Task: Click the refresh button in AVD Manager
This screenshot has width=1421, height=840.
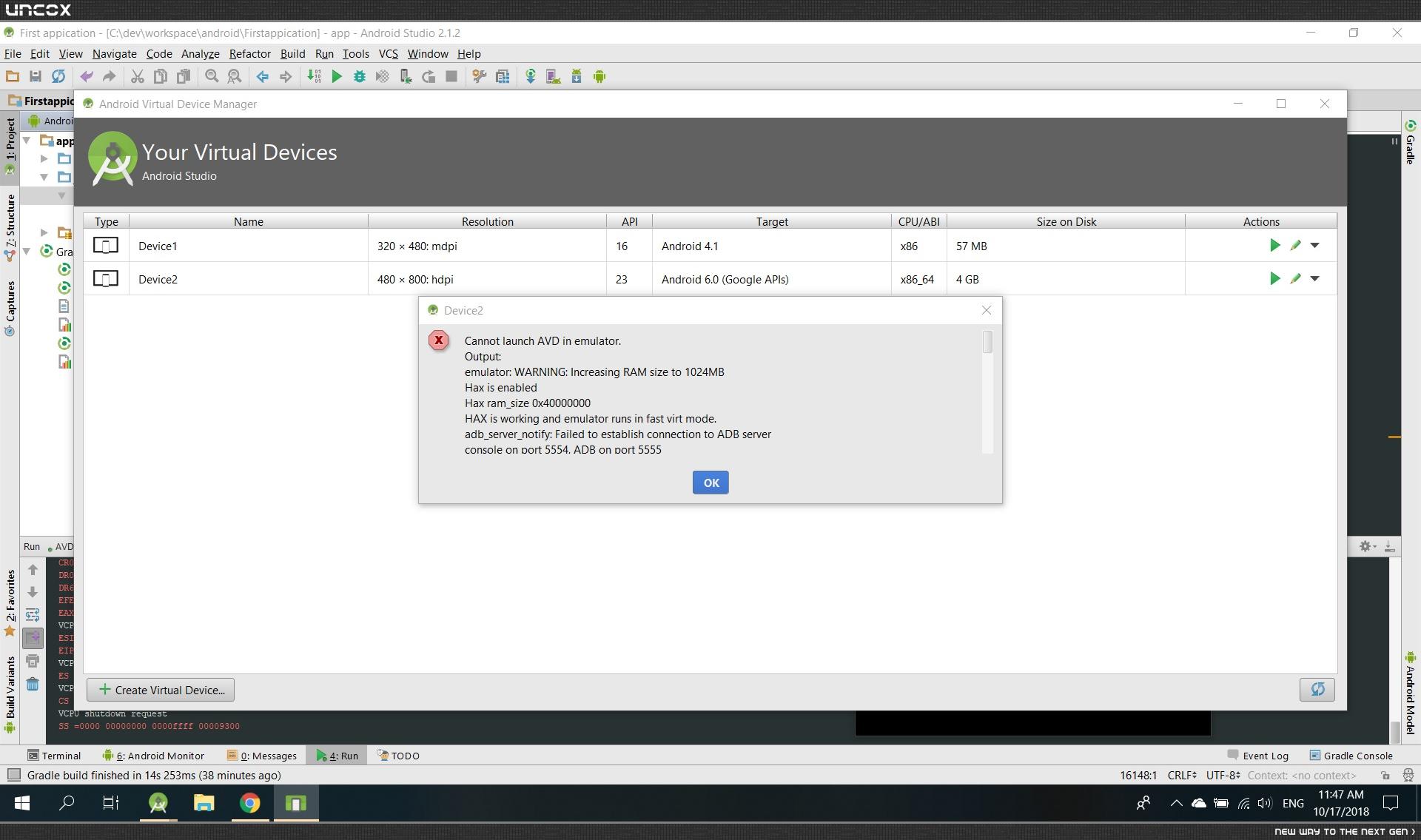Action: (x=1317, y=690)
